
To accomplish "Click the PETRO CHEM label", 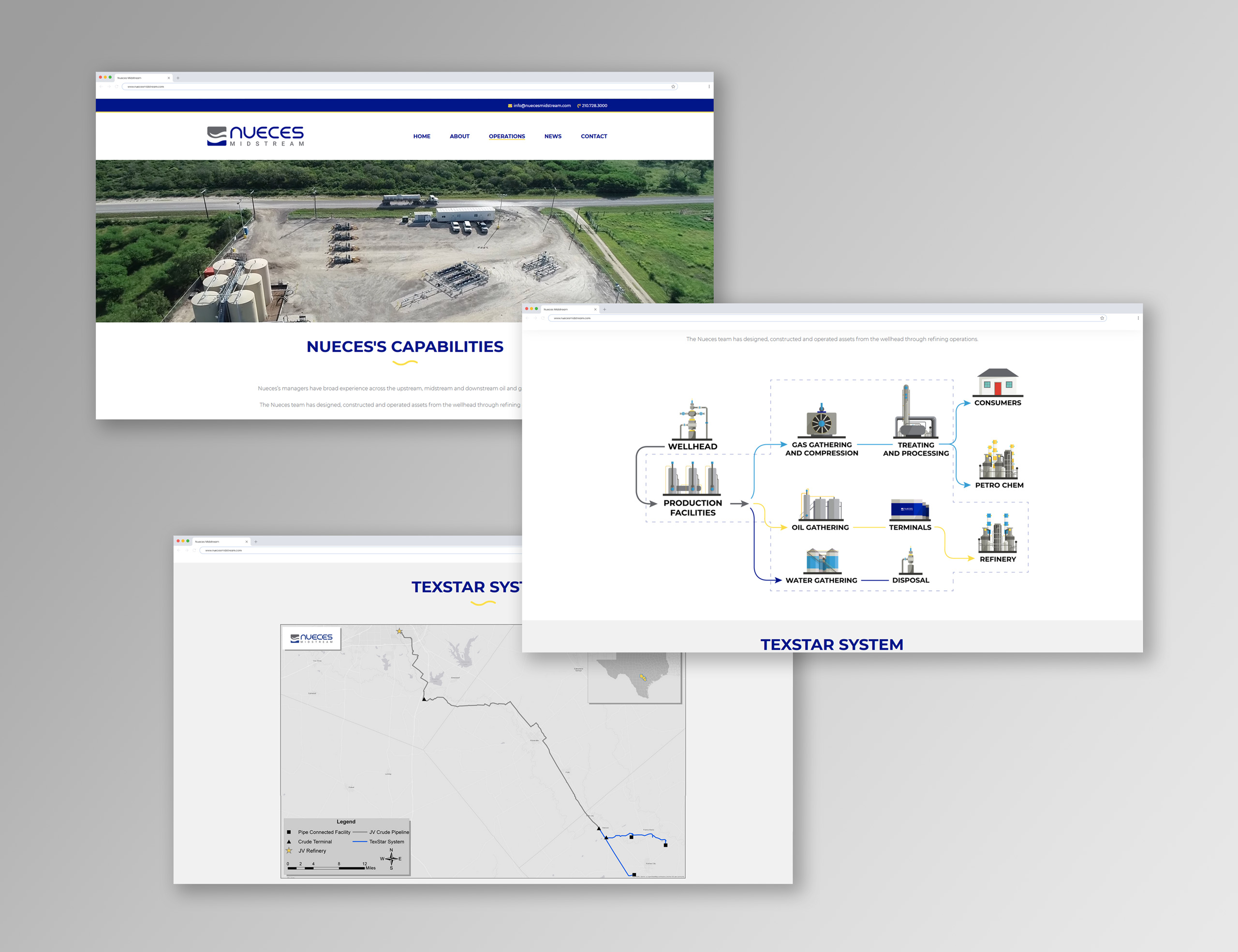I will pyautogui.click(x=999, y=485).
